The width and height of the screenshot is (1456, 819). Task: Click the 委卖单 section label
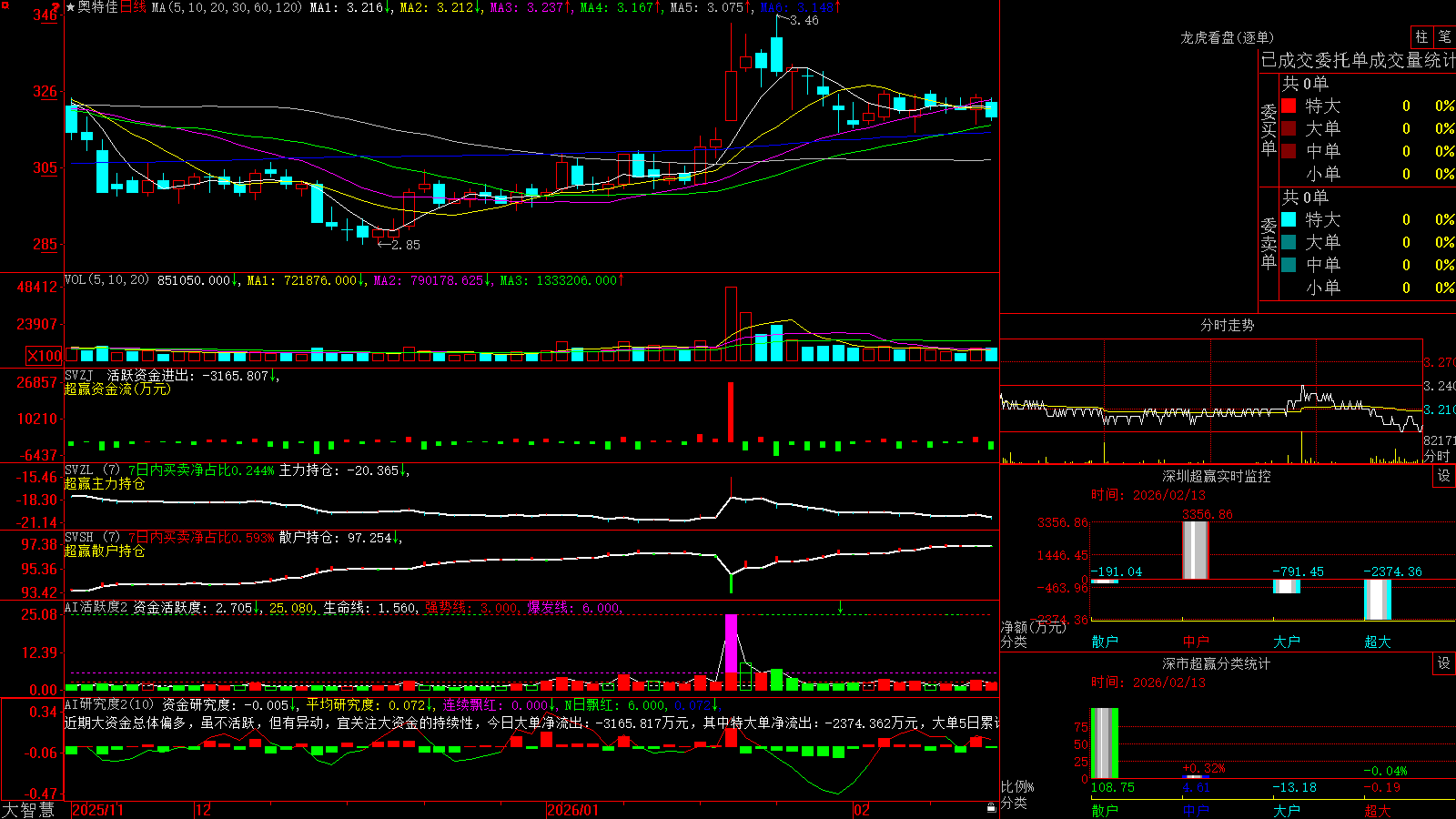pyautogui.click(x=1269, y=244)
